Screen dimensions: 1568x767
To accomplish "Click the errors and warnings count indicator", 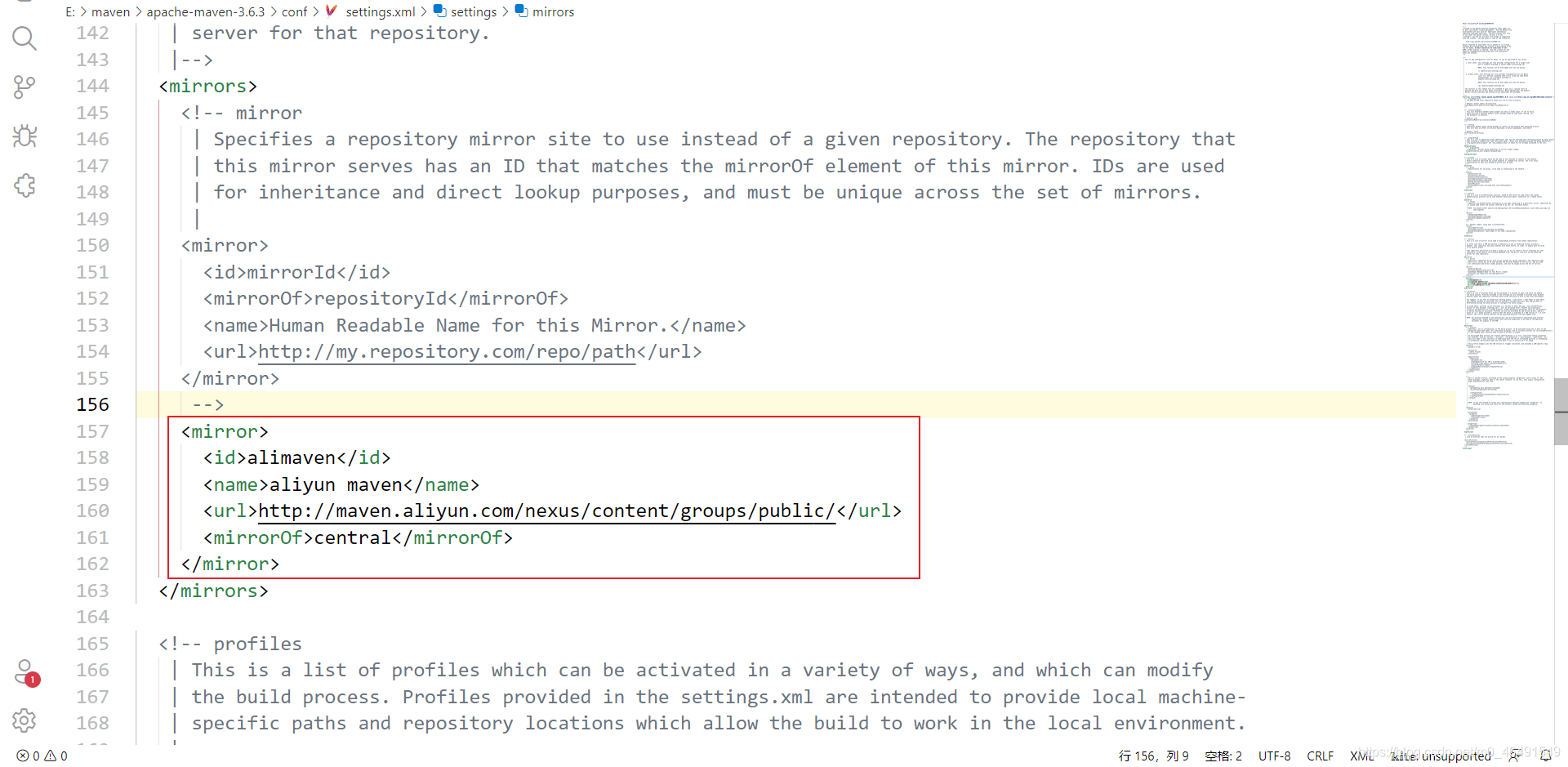I will (42, 756).
